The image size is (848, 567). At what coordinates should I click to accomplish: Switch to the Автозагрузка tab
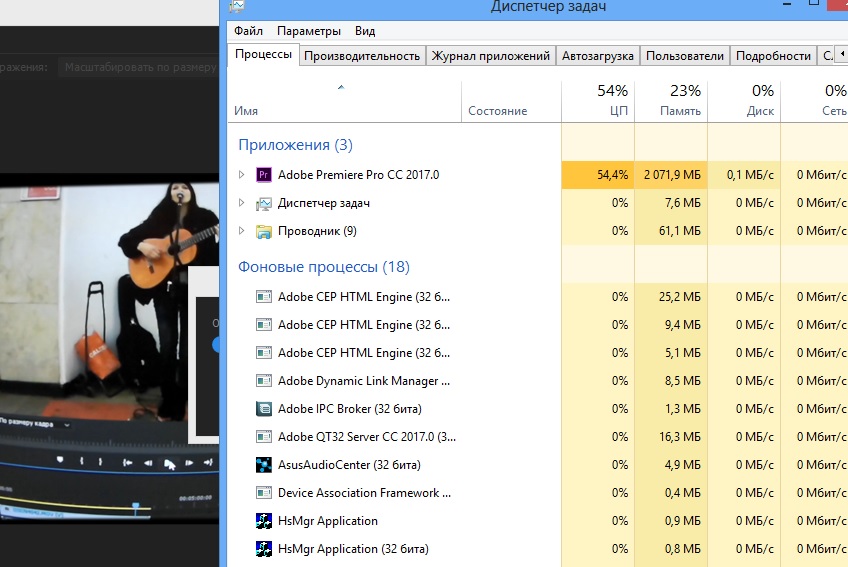(x=597, y=56)
